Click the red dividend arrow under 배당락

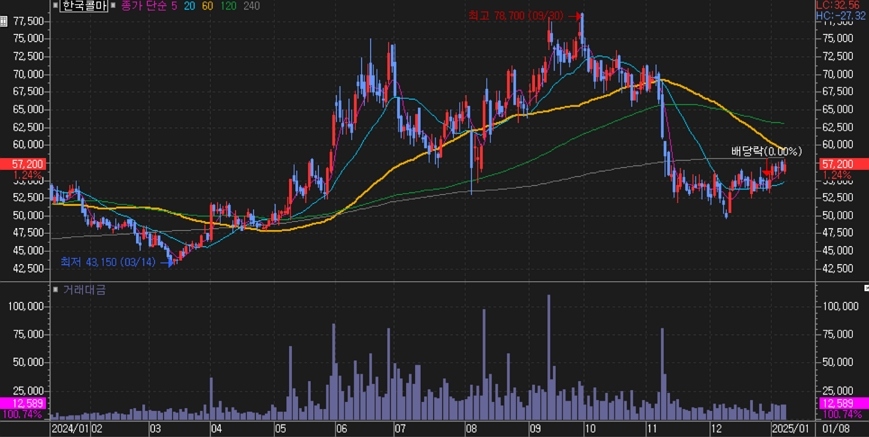(766, 169)
